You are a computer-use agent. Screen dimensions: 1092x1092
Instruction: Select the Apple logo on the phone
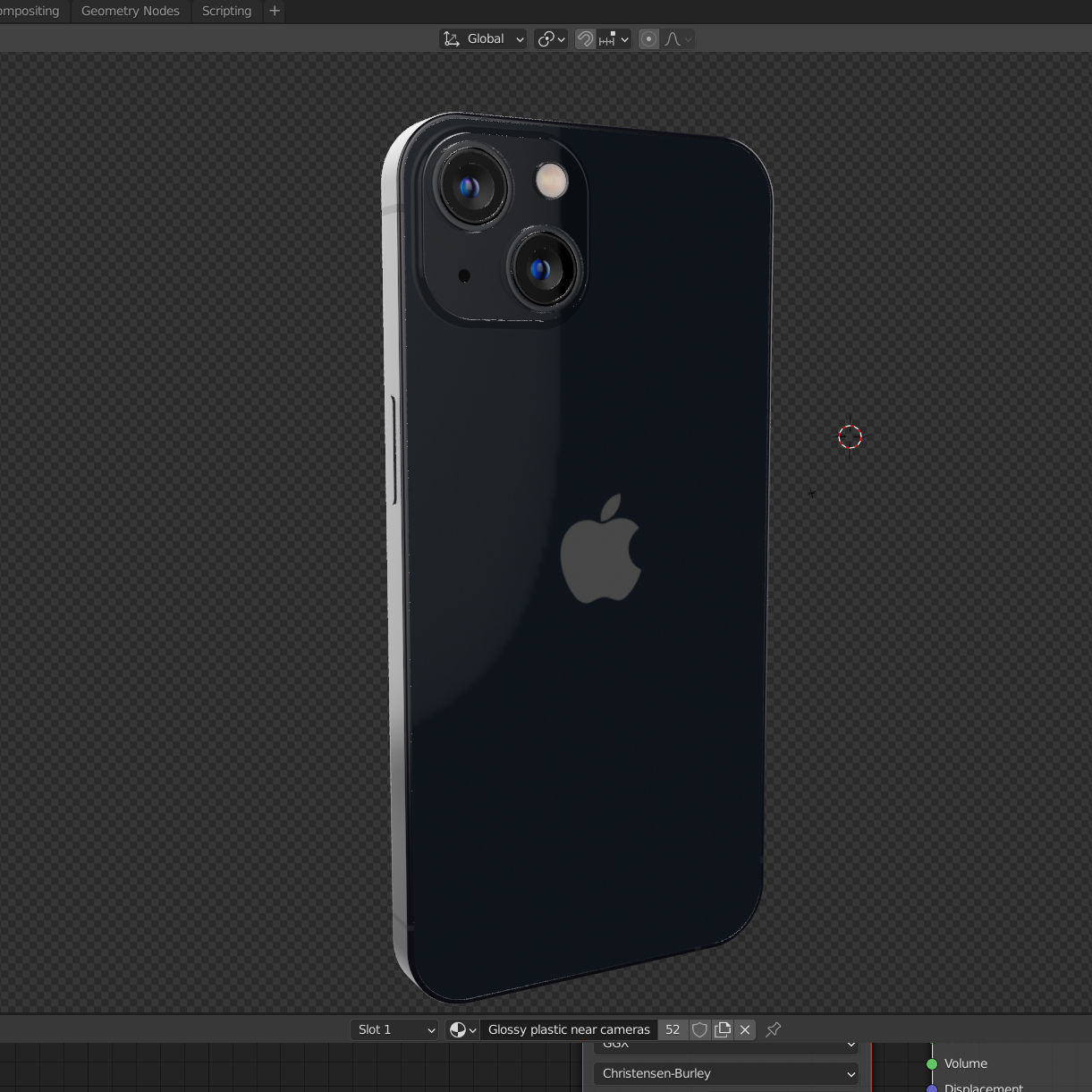pos(601,548)
